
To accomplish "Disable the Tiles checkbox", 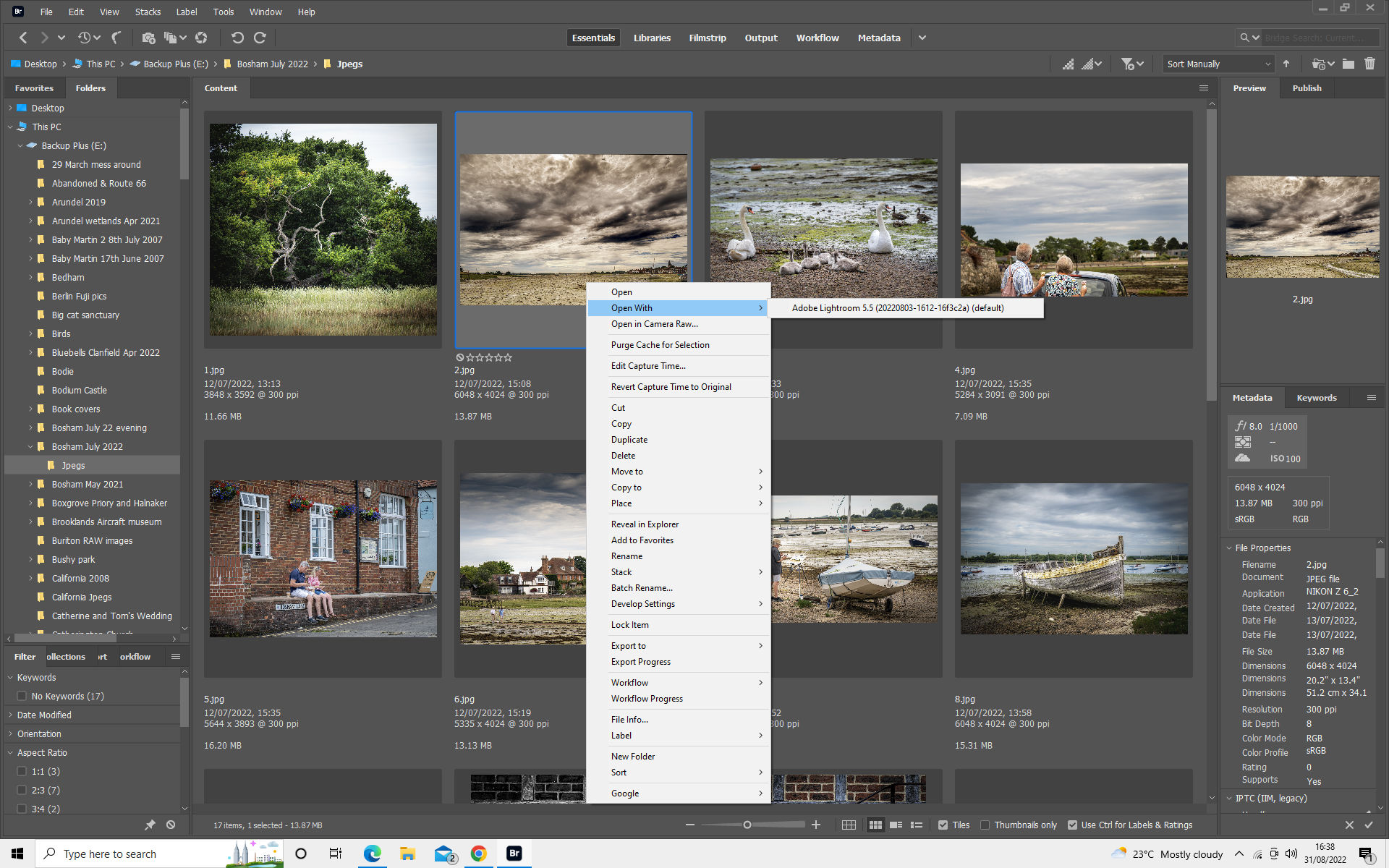I will [943, 825].
